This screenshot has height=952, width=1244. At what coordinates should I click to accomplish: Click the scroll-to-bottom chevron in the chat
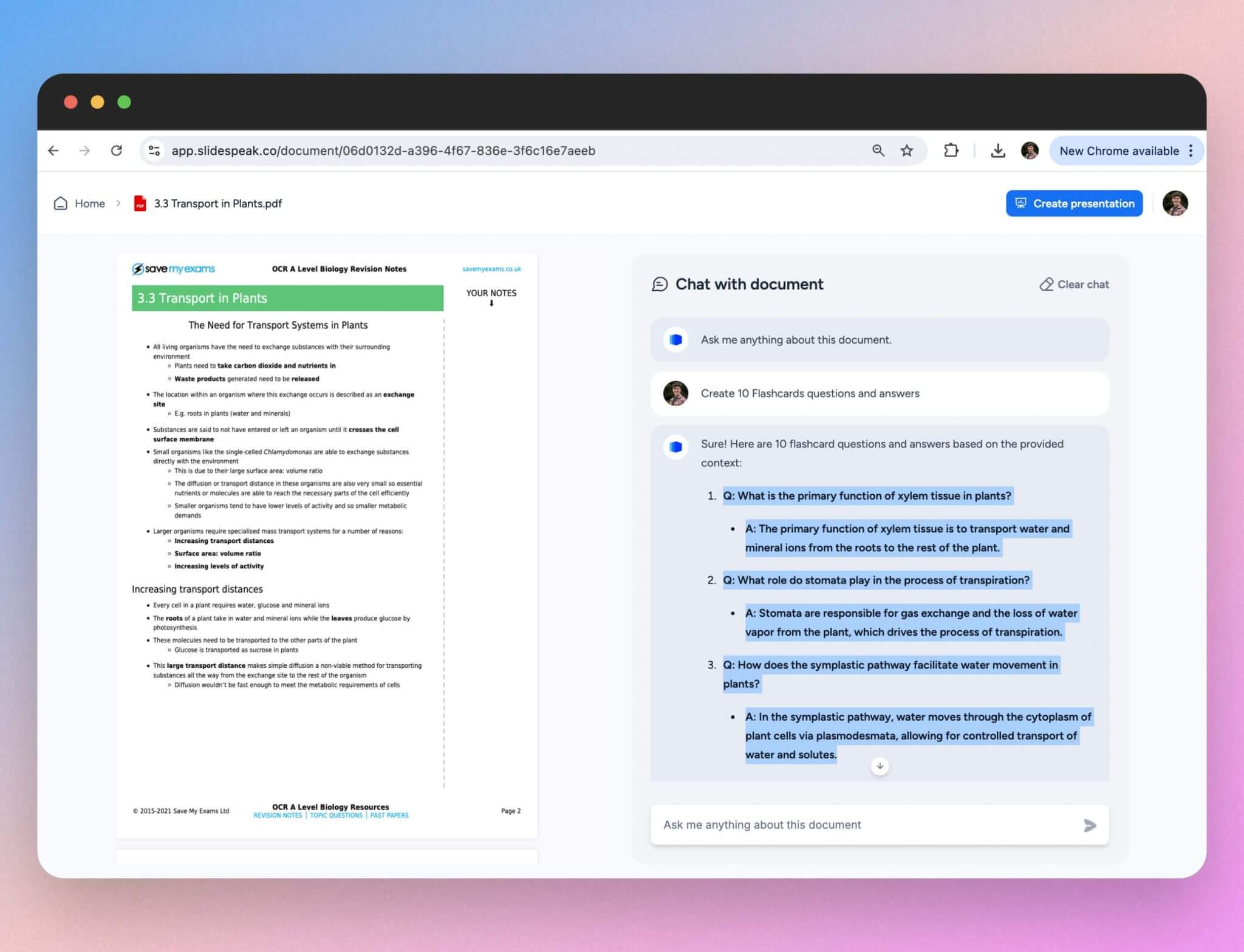point(880,766)
